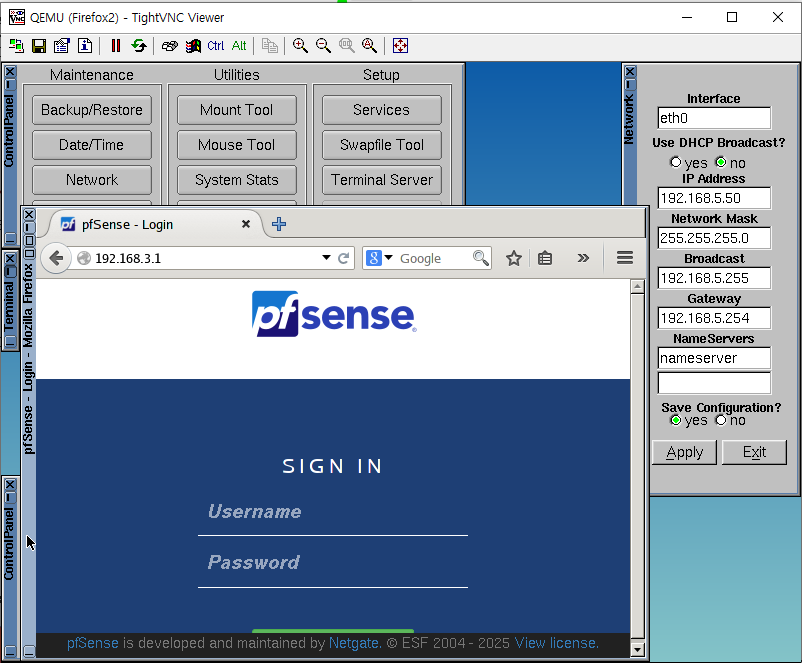802x663 pixels.
Task: Click the search magnifier icon in Firefox
Action: (x=481, y=258)
